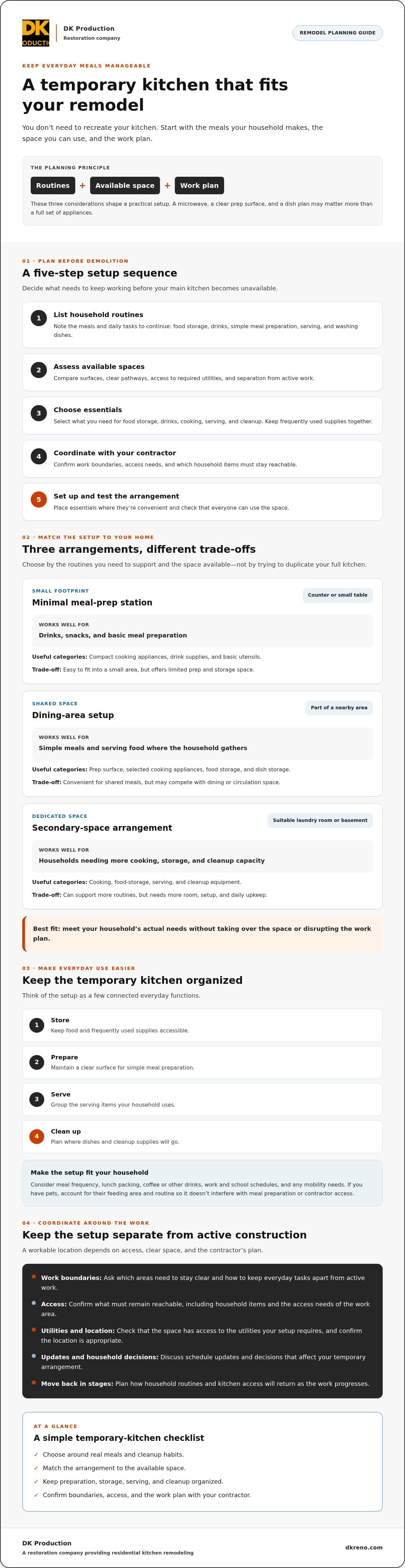The image size is (405, 1568).
Task: Open the dkreno.com link in footer
Action: coord(363,1547)
